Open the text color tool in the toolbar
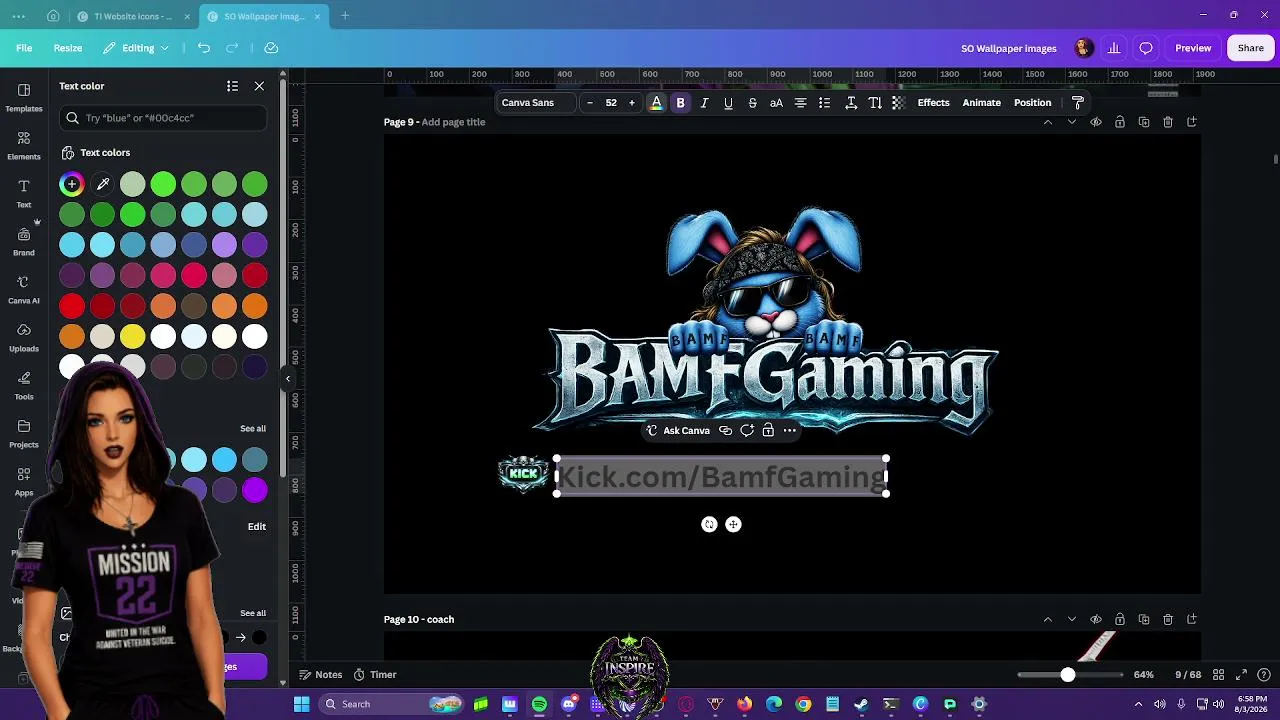Image resolution: width=1280 pixels, height=720 pixels. (x=656, y=103)
